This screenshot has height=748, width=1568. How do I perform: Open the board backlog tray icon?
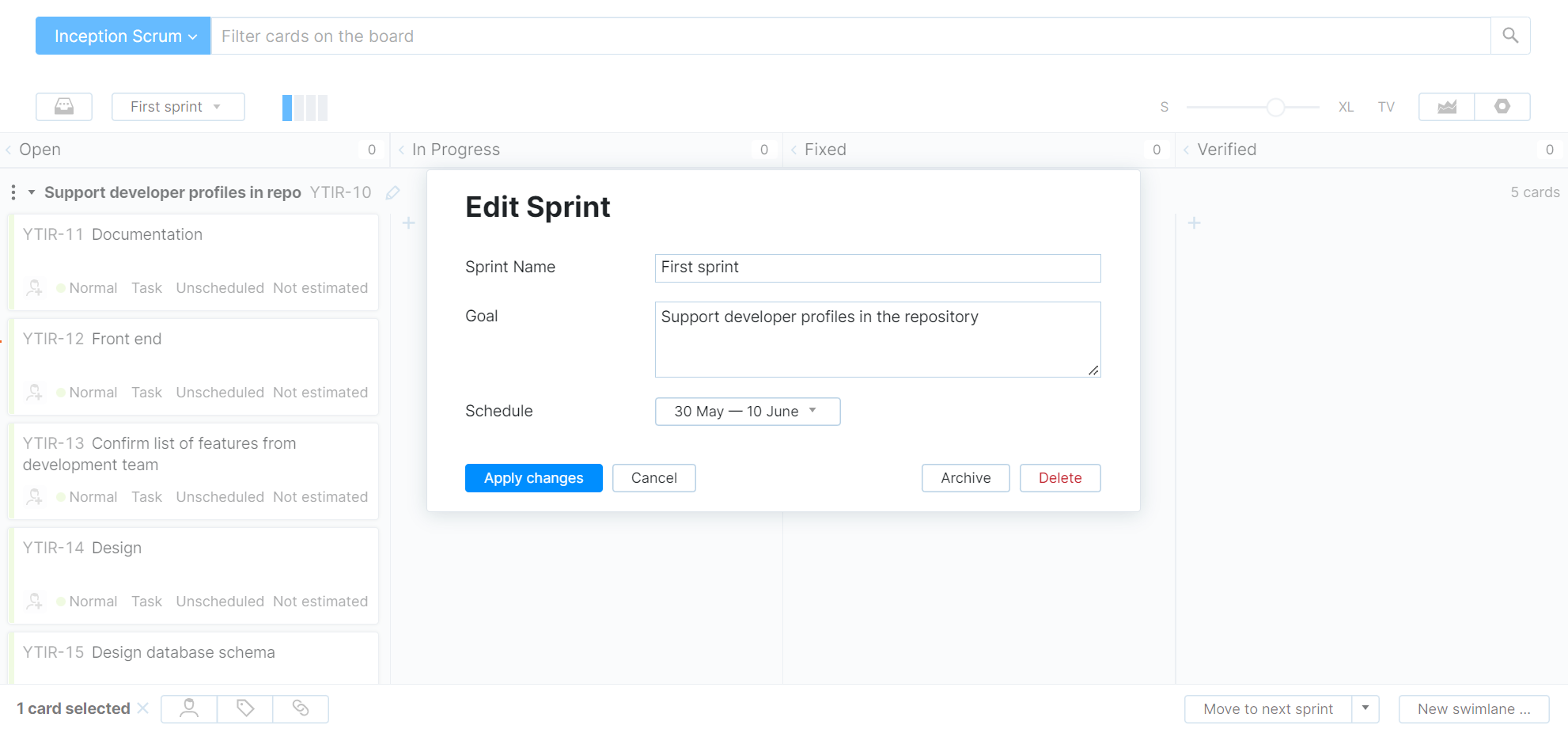click(x=64, y=107)
